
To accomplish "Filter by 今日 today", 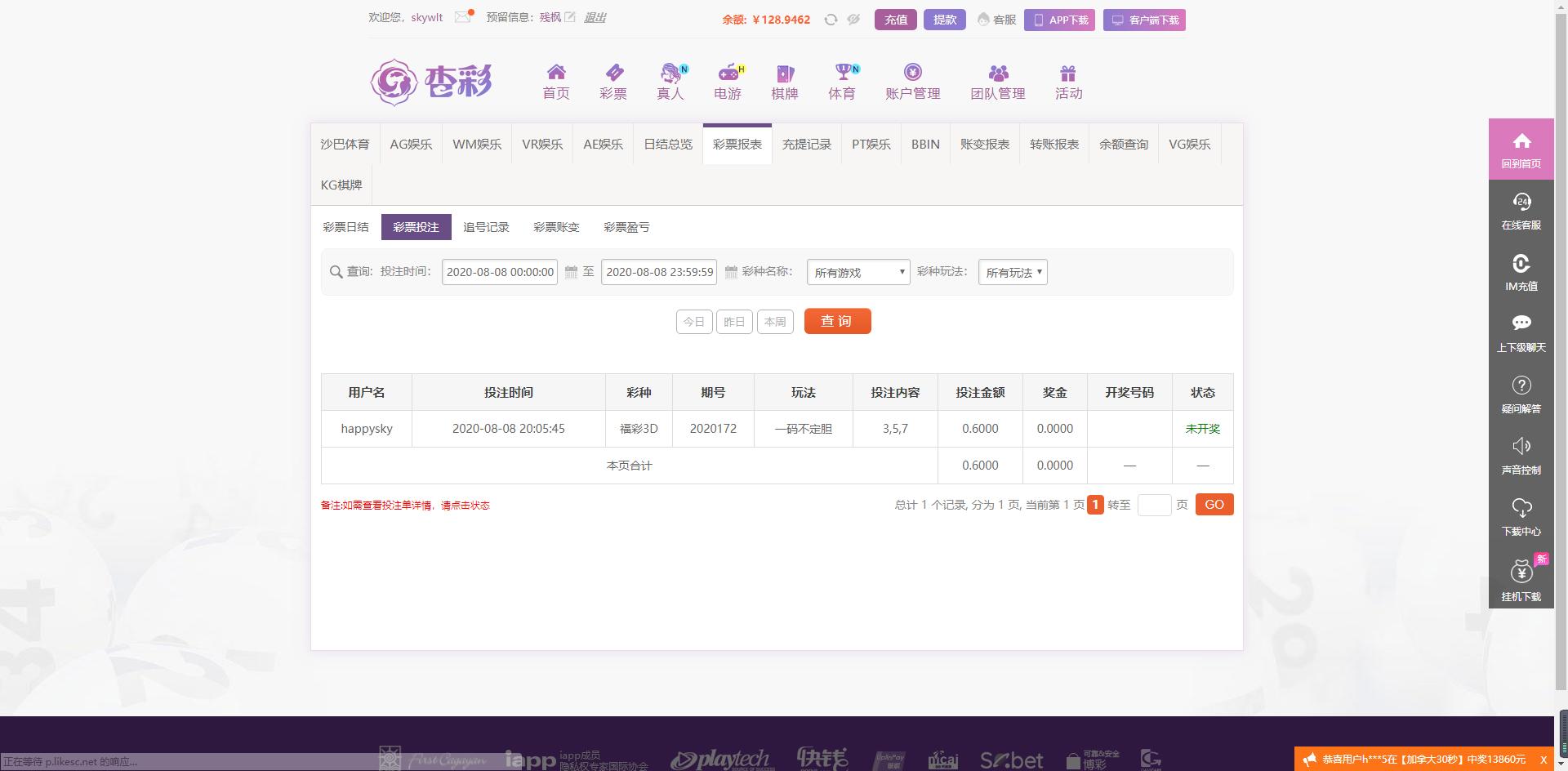I will (694, 322).
